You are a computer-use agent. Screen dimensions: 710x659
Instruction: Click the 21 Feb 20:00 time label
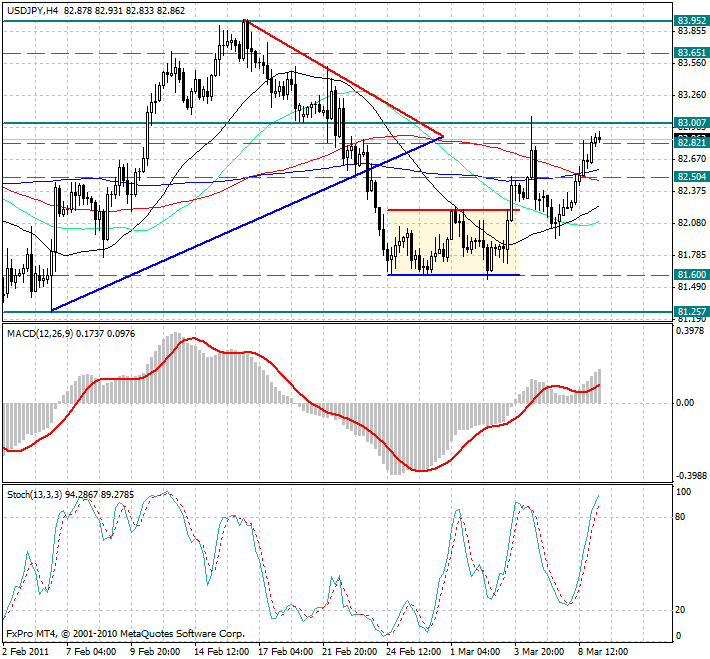[350, 652]
